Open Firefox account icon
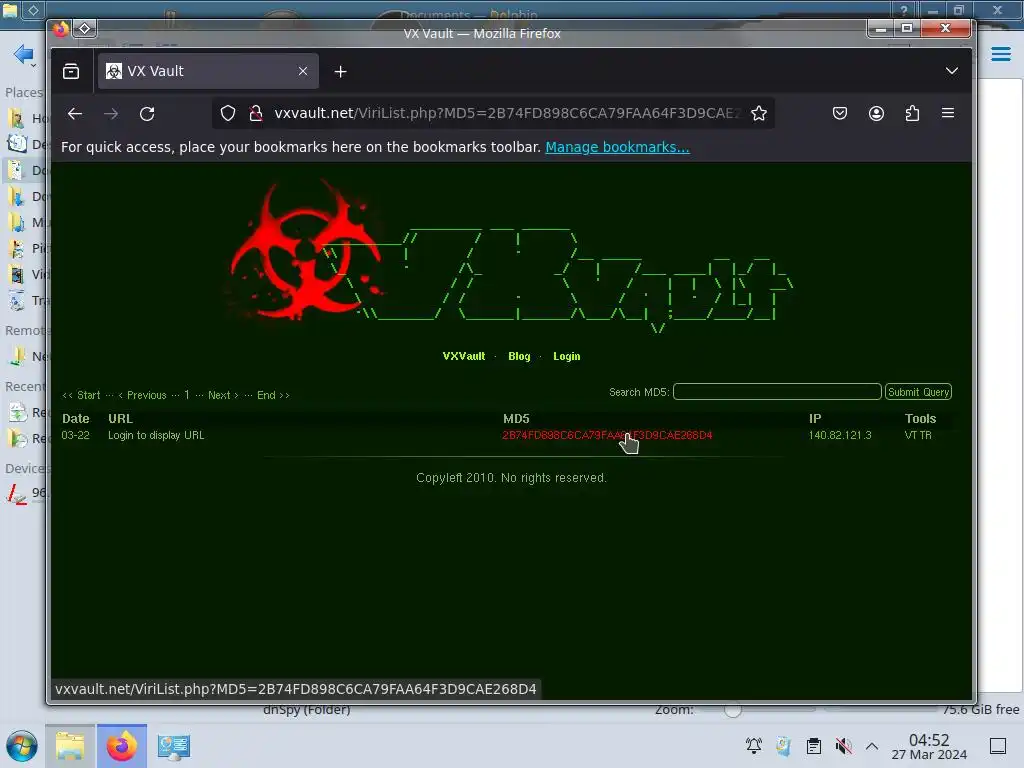The height and width of the screenshot is (768, 1024). click(876, 114)
